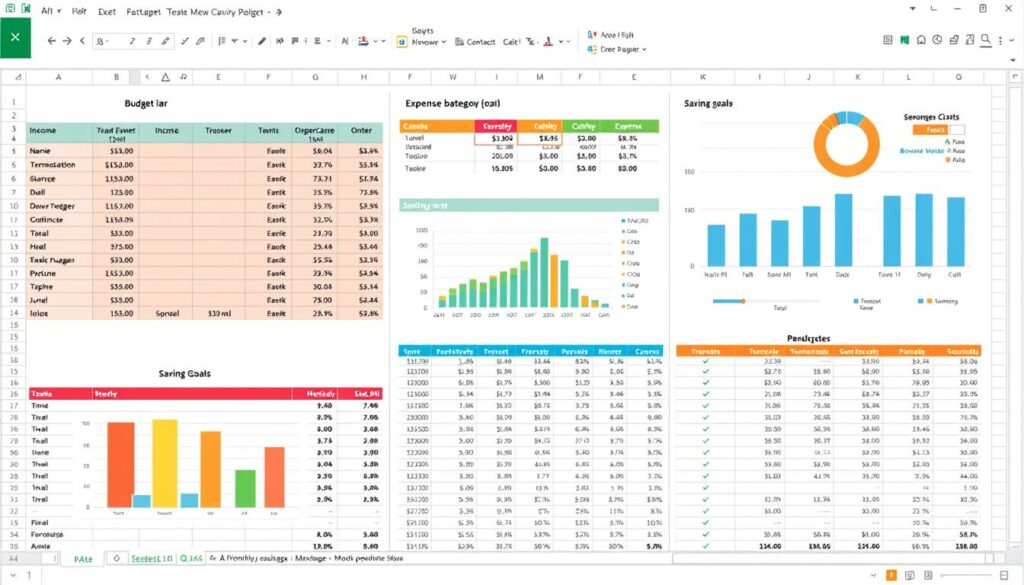Click the checkmark icon in toolbar
The width and height of the screenshot is (1024, 585).
pos(185,41)
